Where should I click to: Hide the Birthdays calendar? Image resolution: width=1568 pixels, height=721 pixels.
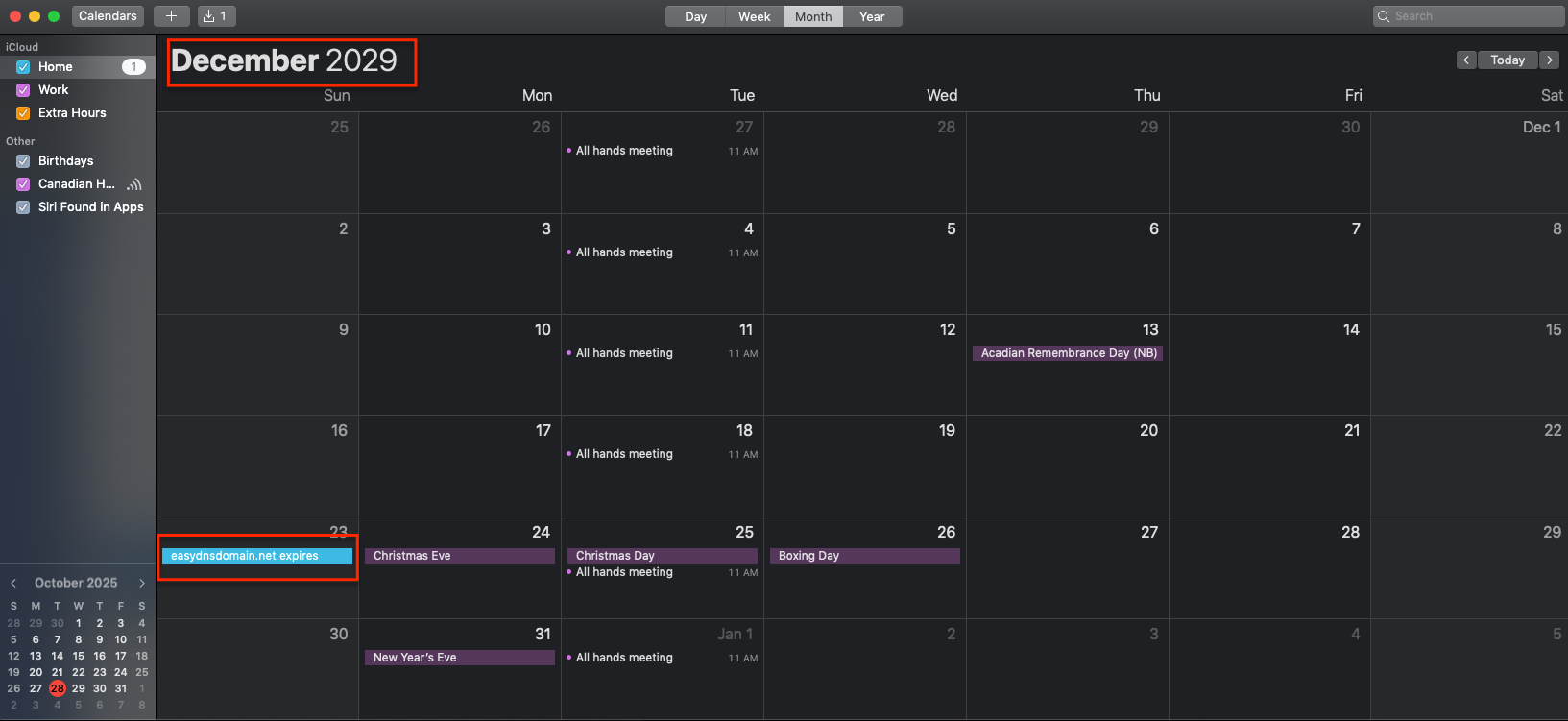click(x=23, y=161)
